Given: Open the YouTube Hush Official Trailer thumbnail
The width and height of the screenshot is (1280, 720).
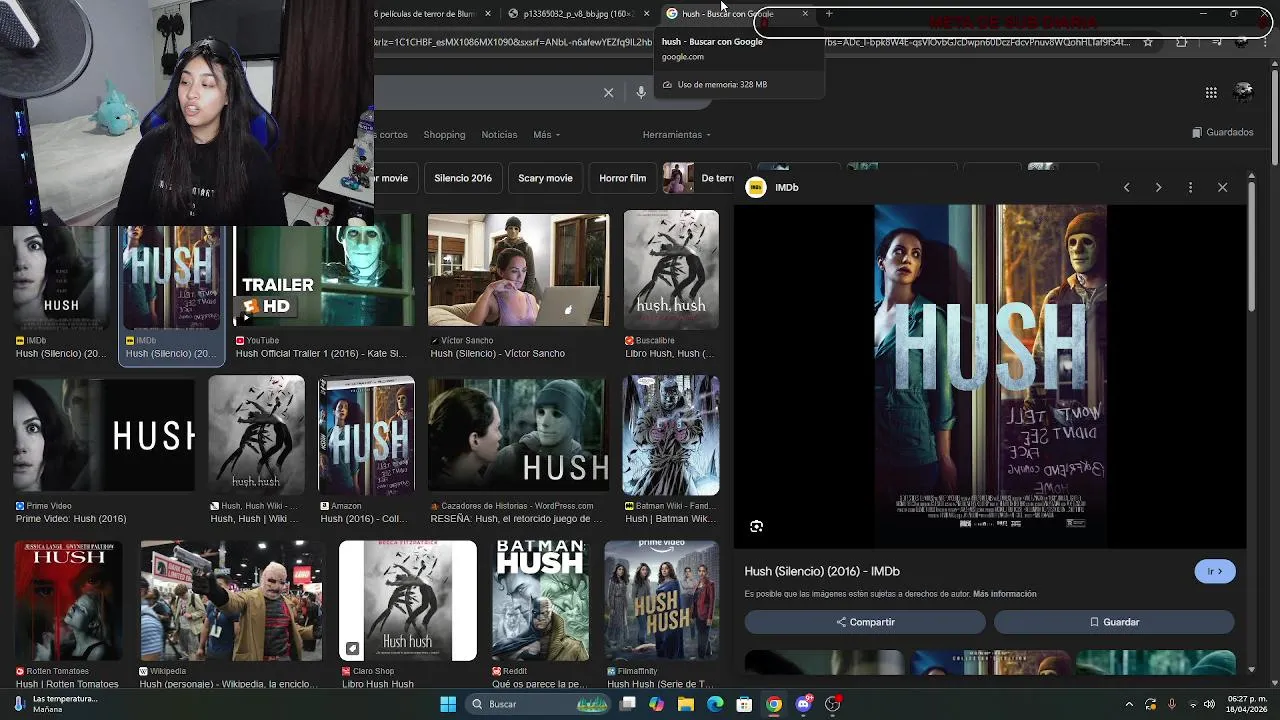Looking at the screenshot, I should tap(323, 277).
